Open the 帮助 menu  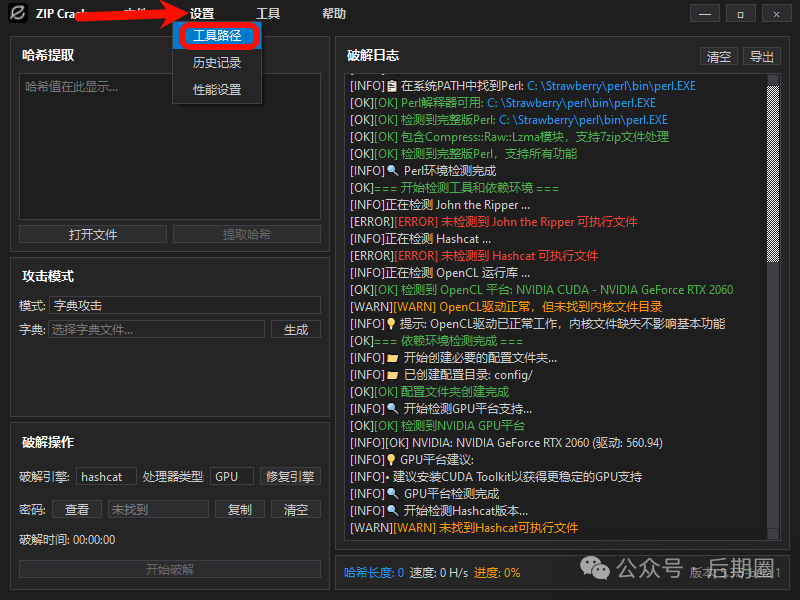(x=332, y=13)
